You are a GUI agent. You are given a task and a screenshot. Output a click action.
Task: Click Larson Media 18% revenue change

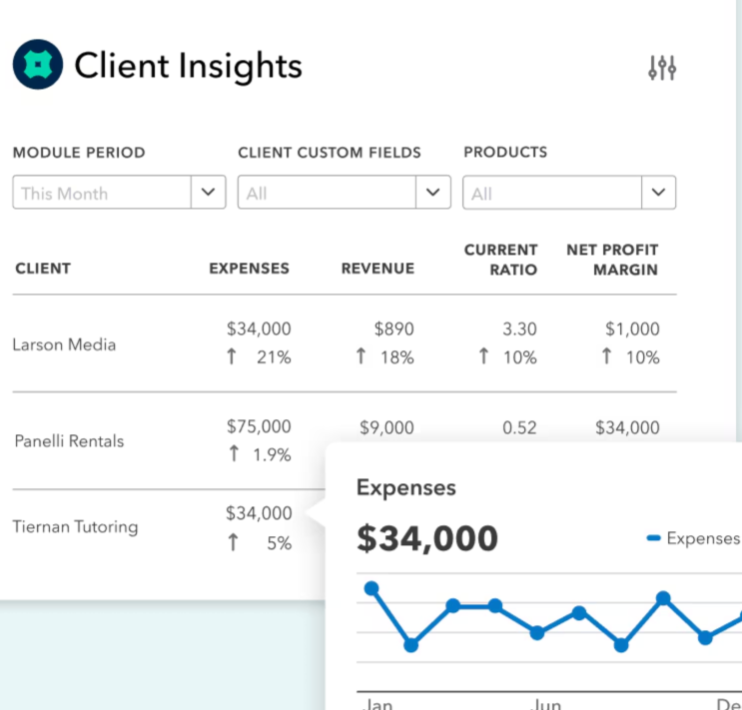click(x=385, y=357)
